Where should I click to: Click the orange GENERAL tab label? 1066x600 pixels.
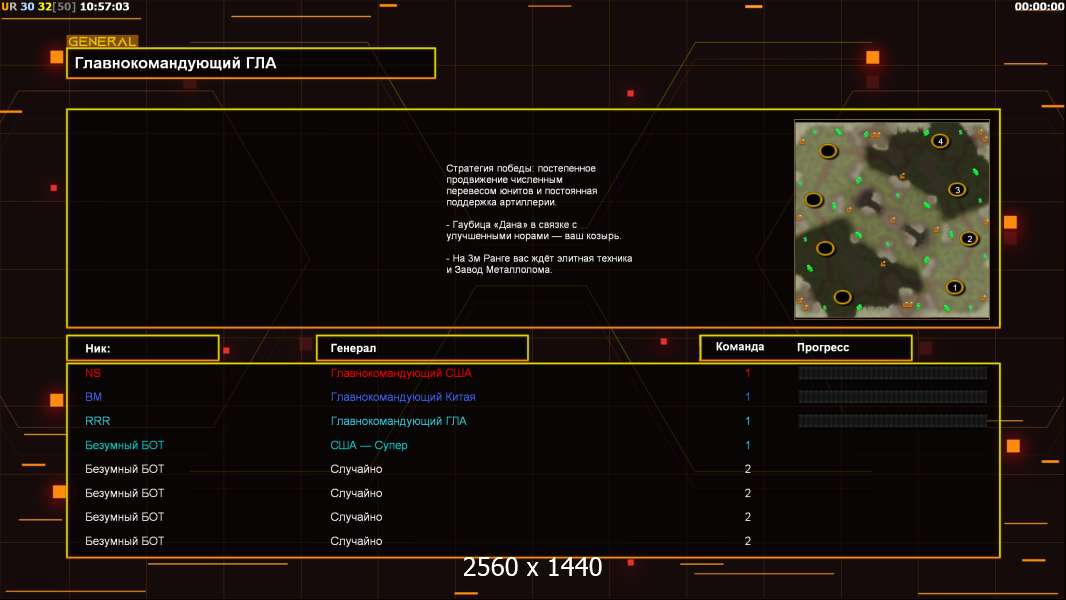tap(102, 41)
